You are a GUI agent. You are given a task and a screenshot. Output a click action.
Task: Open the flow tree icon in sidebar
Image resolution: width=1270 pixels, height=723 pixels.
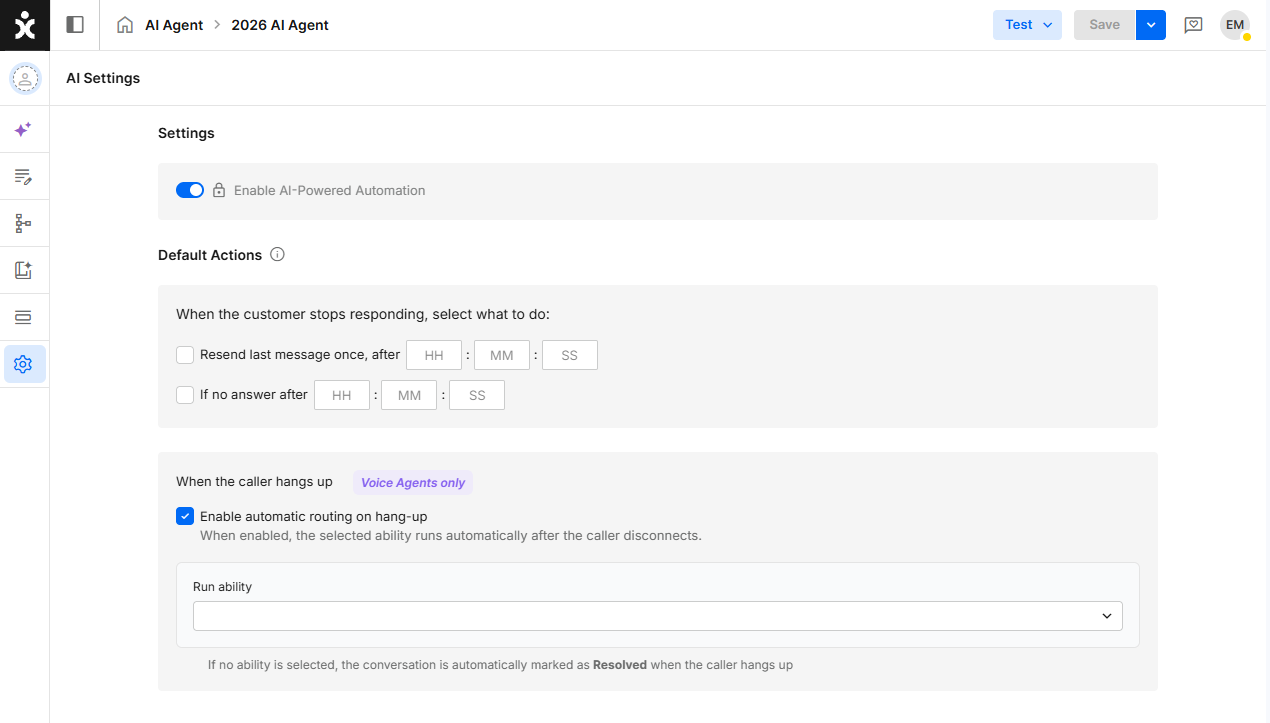[23, 224]
